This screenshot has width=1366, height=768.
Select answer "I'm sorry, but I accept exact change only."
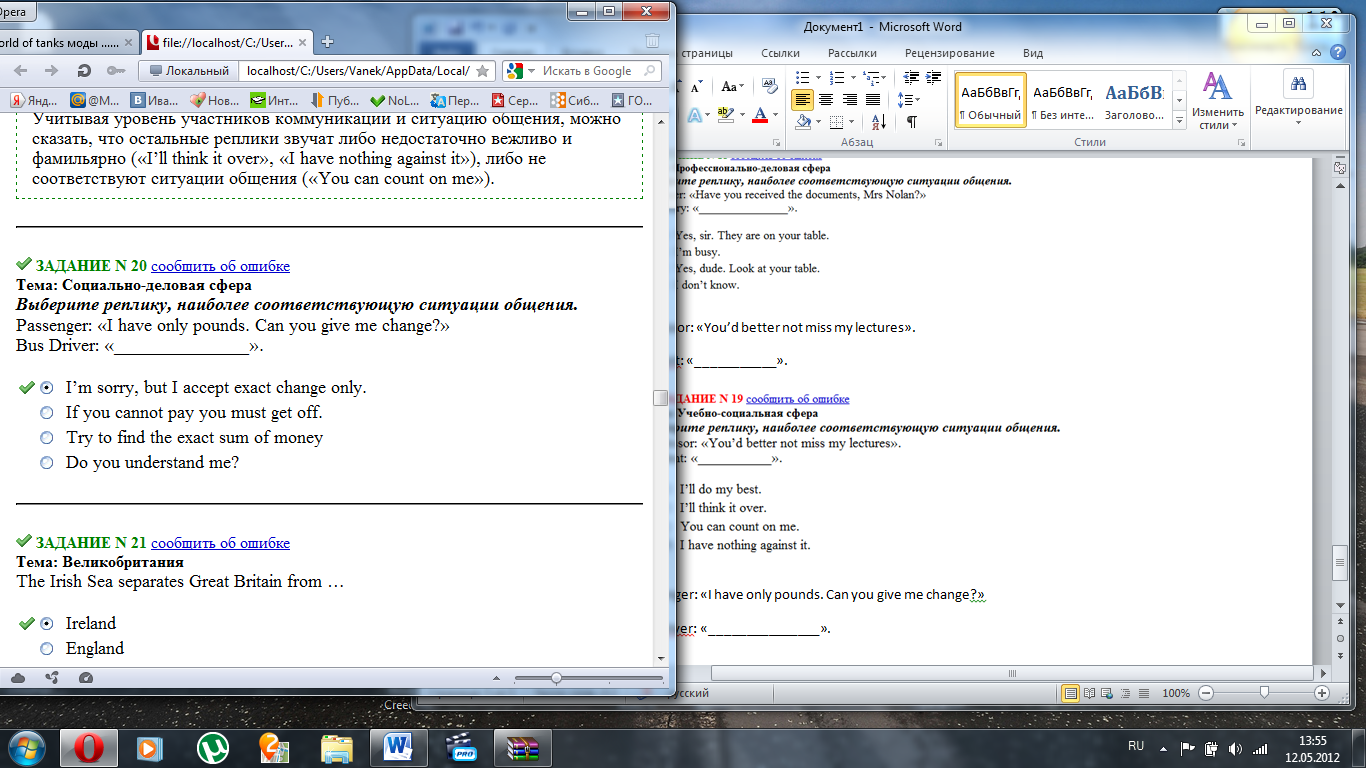click(46, 387)
